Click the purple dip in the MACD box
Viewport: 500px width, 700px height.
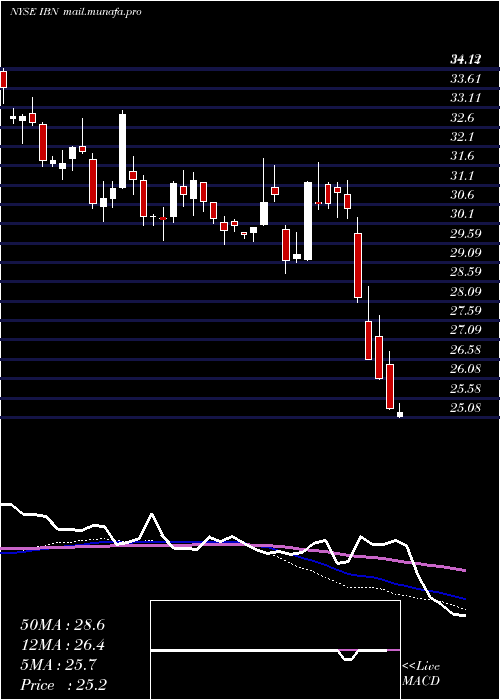click(x=350, y=655)
